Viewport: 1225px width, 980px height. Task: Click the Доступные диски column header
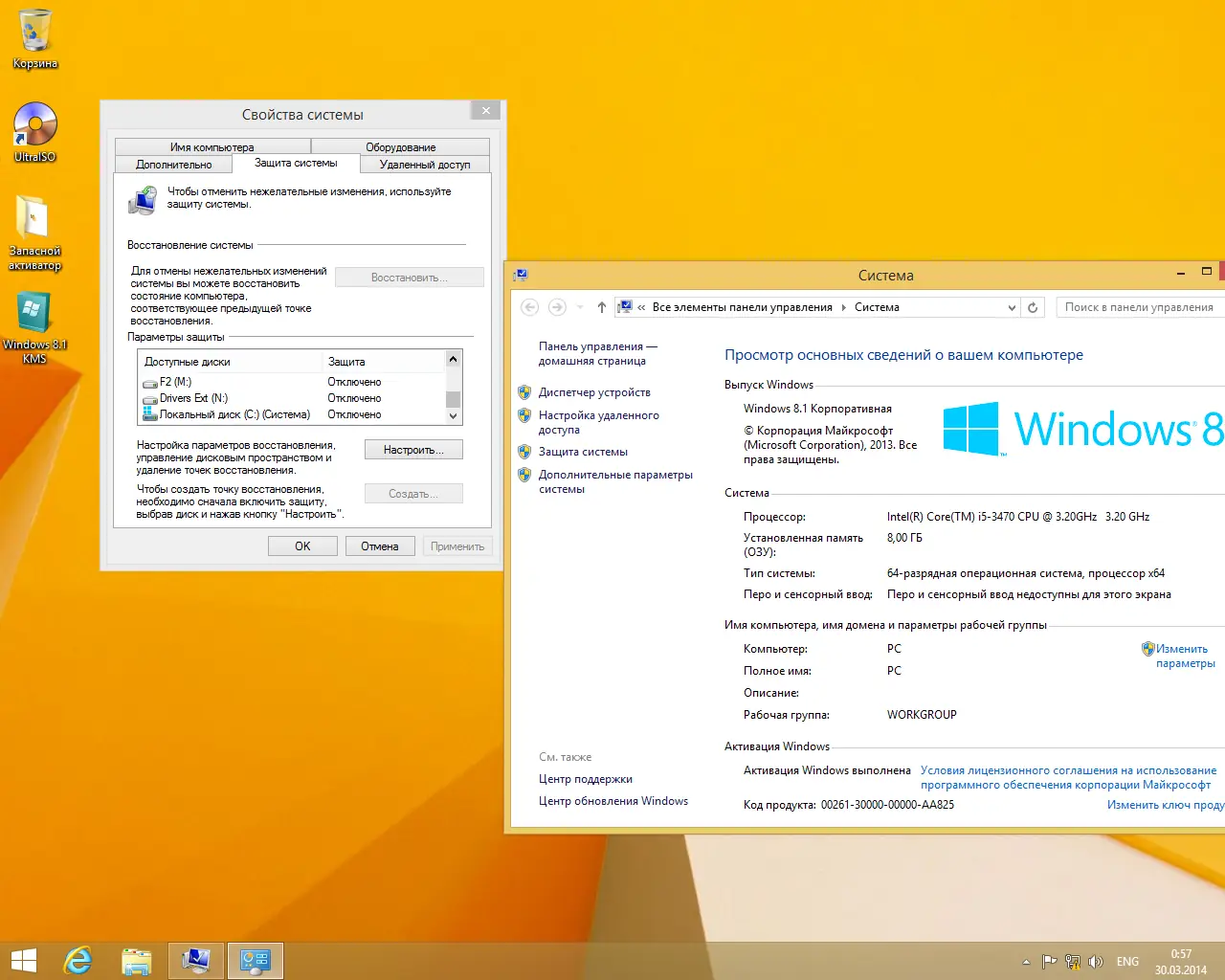tap(230, 362)
